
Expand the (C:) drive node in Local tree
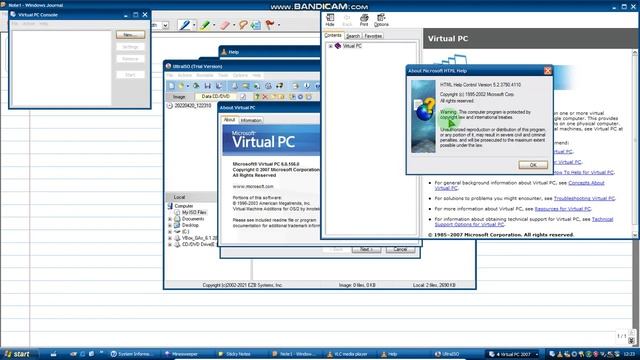170,231
